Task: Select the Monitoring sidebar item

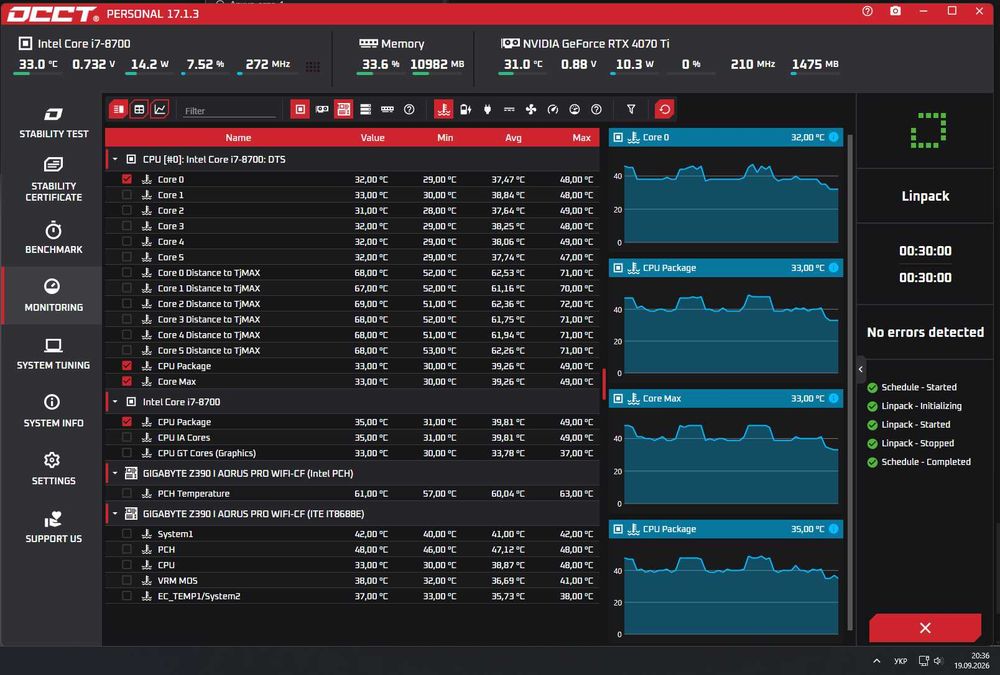Action: coord(54,295)
